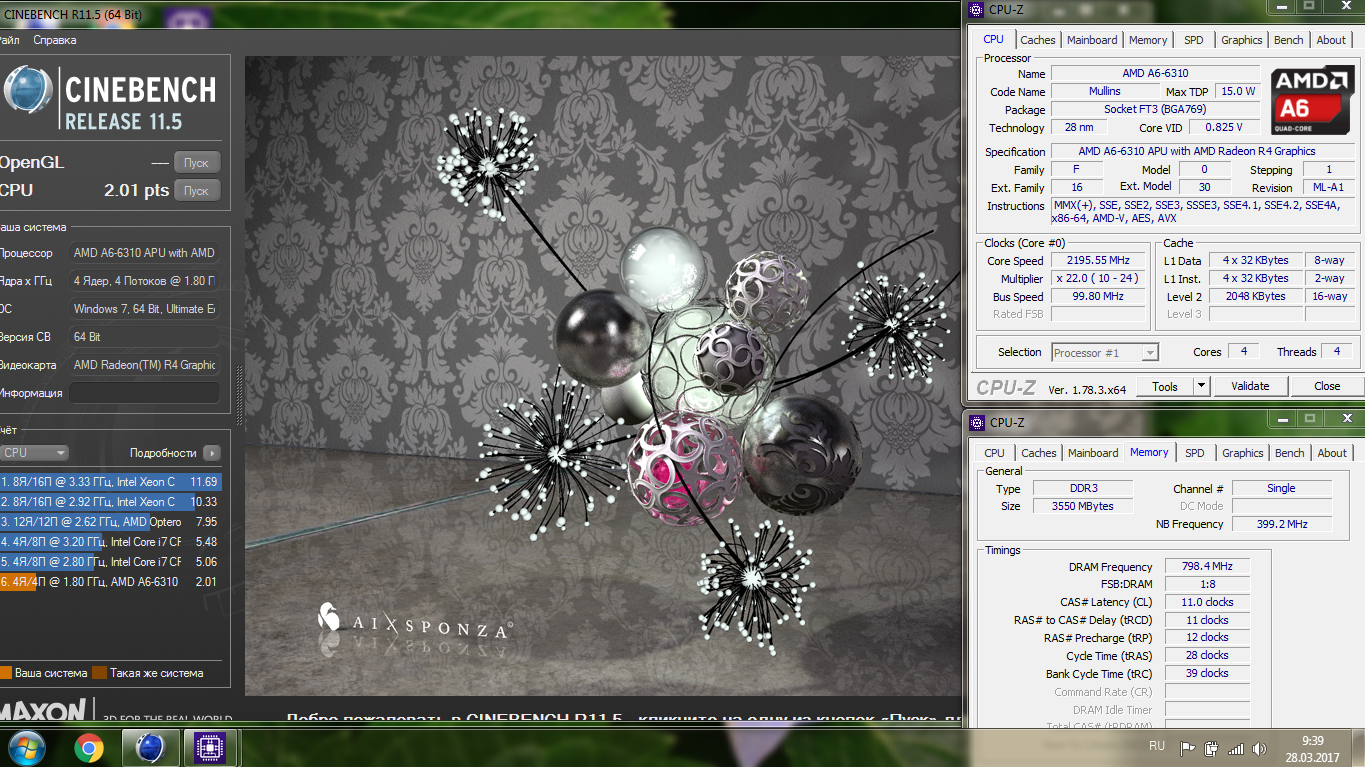Switch to Memory tab in upper CPU-Z
This screenshot has width=1365, height=767.
pyautogui.click(x=1148, y=40)
